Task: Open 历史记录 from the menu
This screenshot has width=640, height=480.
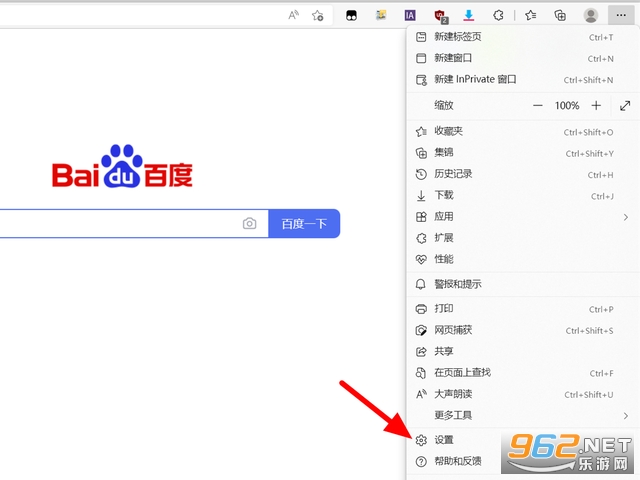Action: 523,174
